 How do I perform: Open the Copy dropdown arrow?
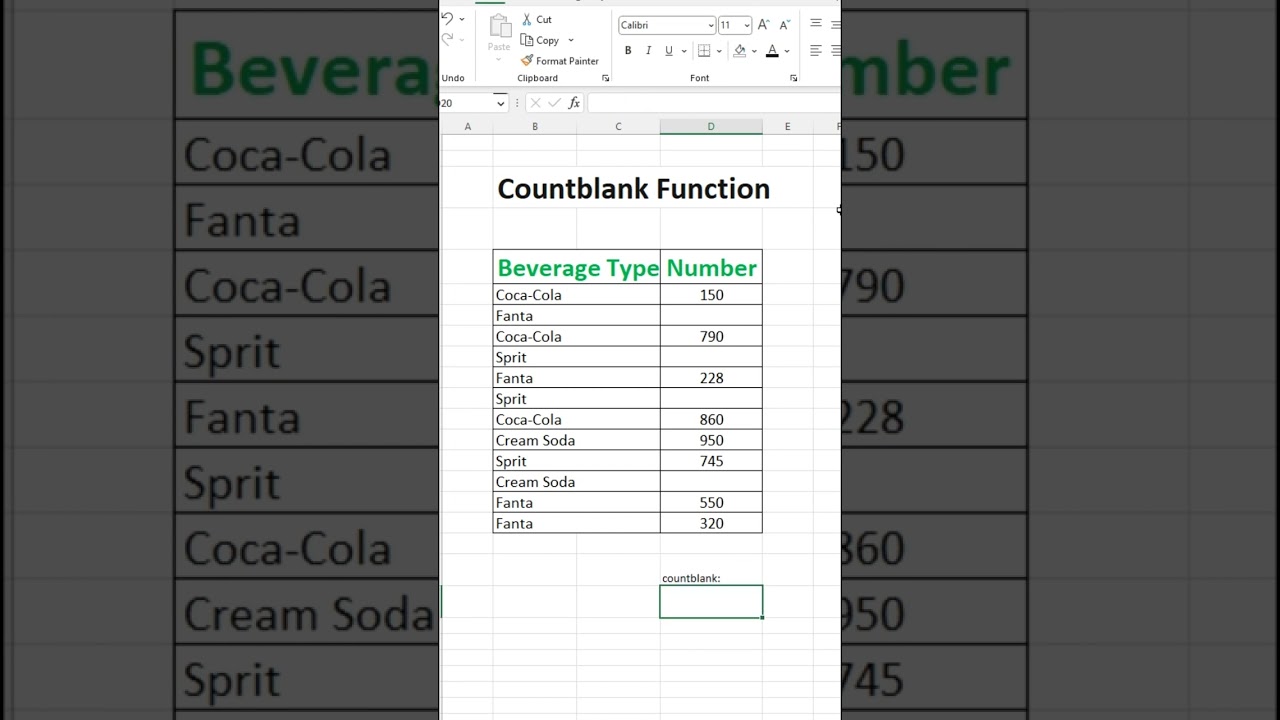click(571, 40)
